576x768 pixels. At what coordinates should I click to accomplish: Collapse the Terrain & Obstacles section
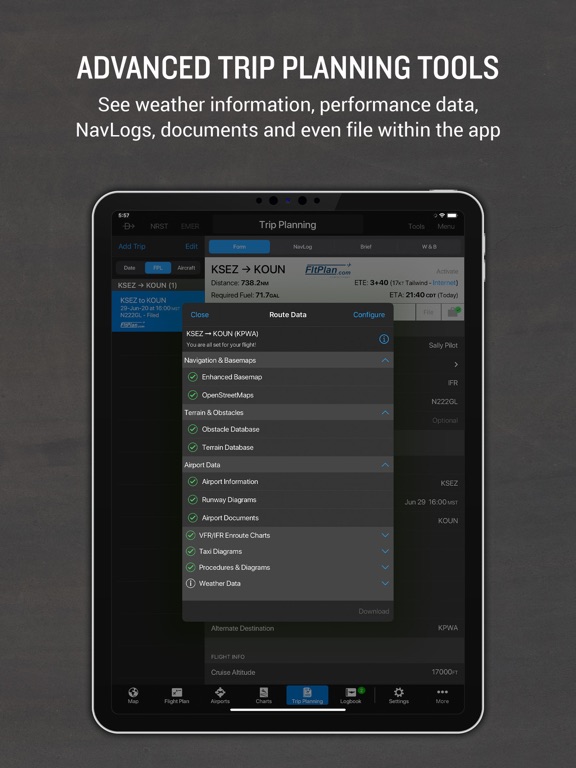point(385,413)
